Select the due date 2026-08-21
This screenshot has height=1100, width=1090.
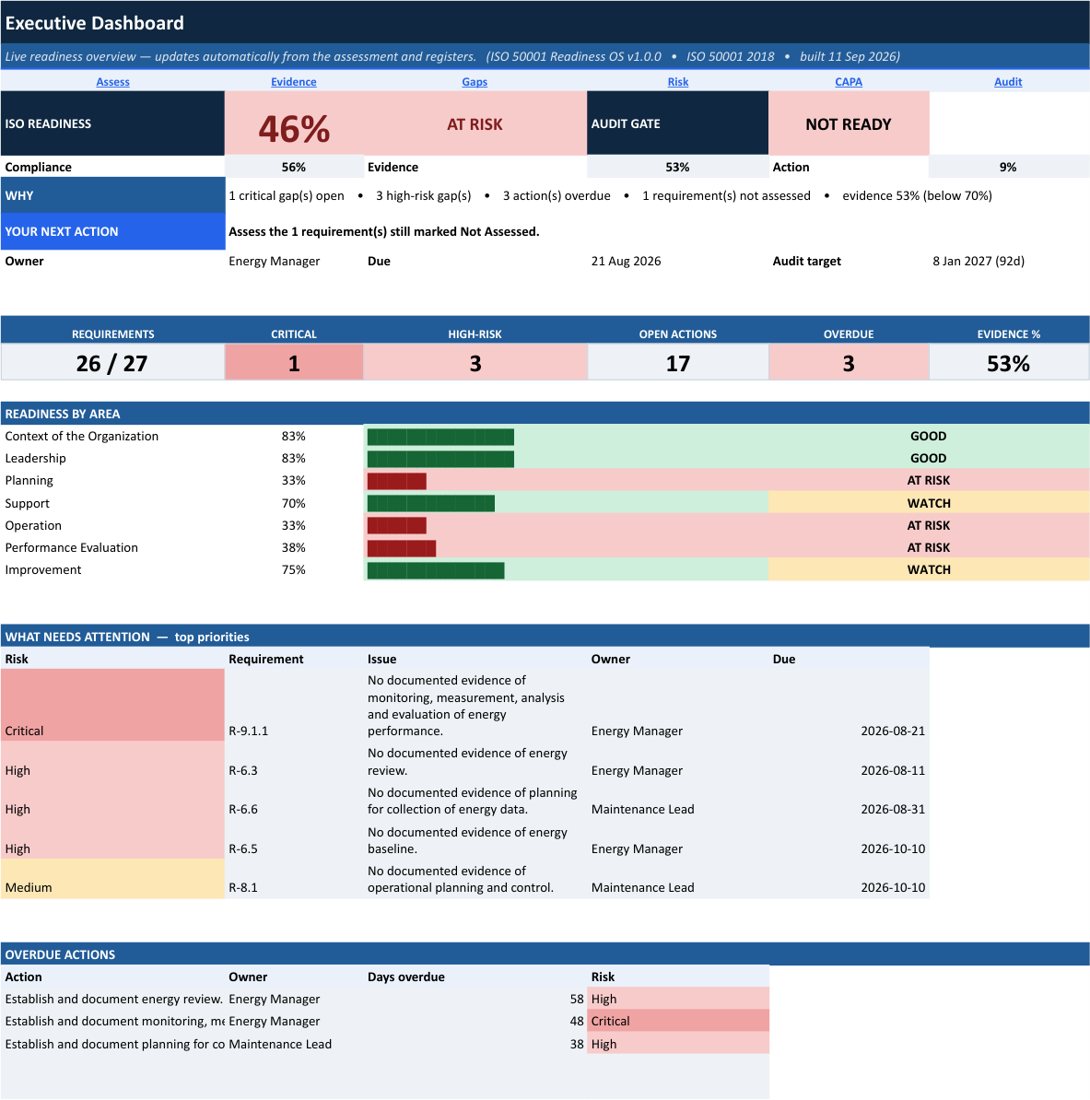tap(893, 730)
